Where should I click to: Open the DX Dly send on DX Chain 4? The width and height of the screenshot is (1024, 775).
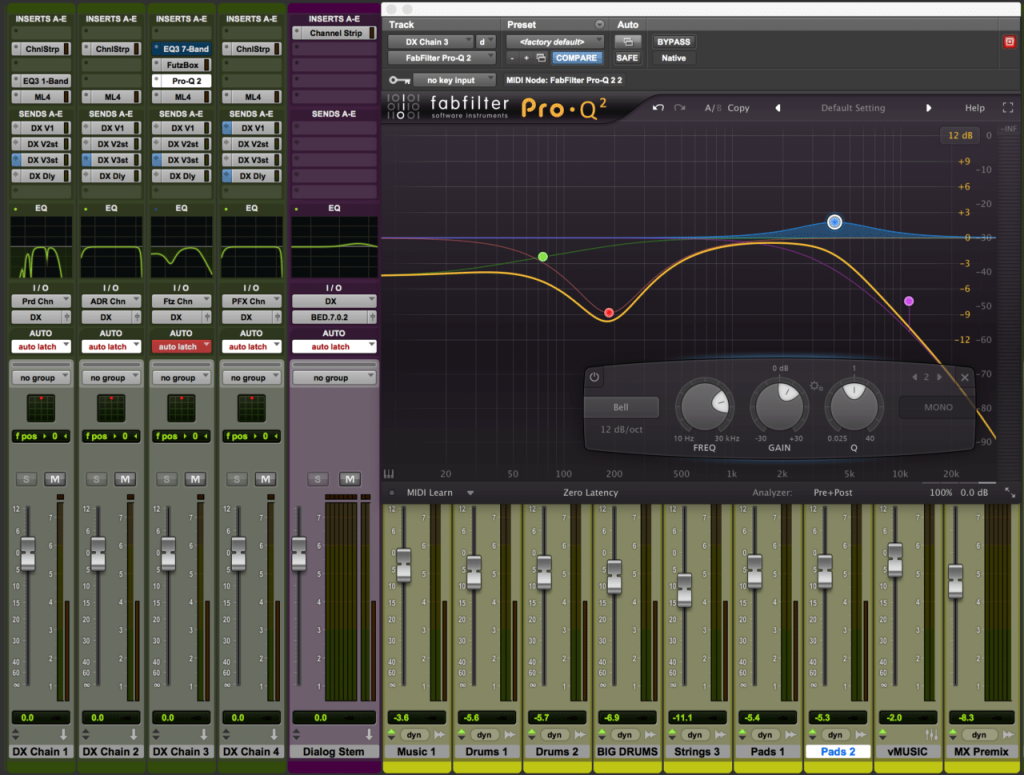[x=251, y=176]
